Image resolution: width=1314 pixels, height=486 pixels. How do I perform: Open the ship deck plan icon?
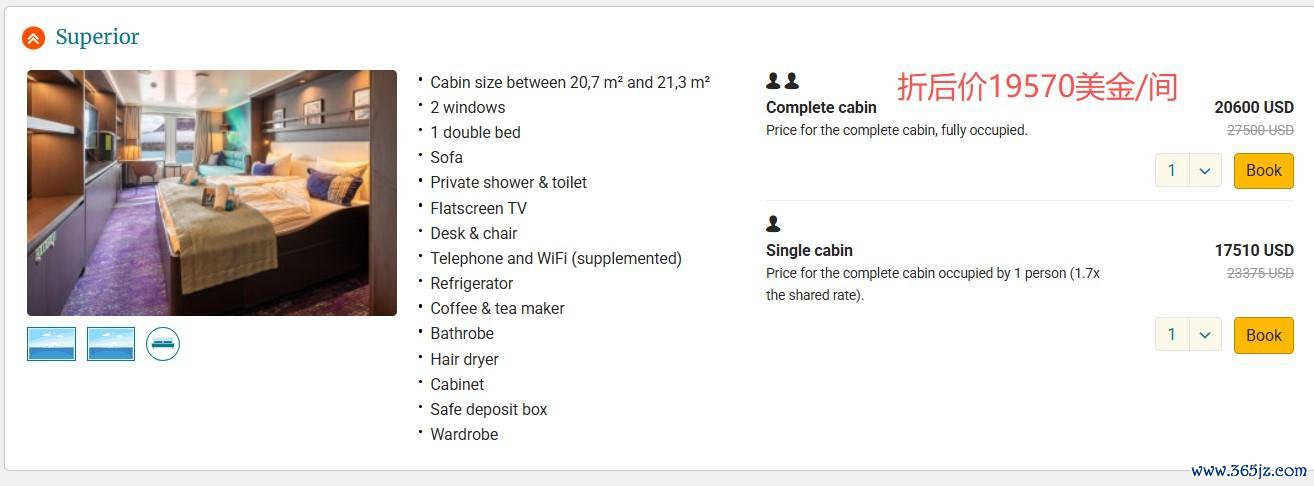163,344
